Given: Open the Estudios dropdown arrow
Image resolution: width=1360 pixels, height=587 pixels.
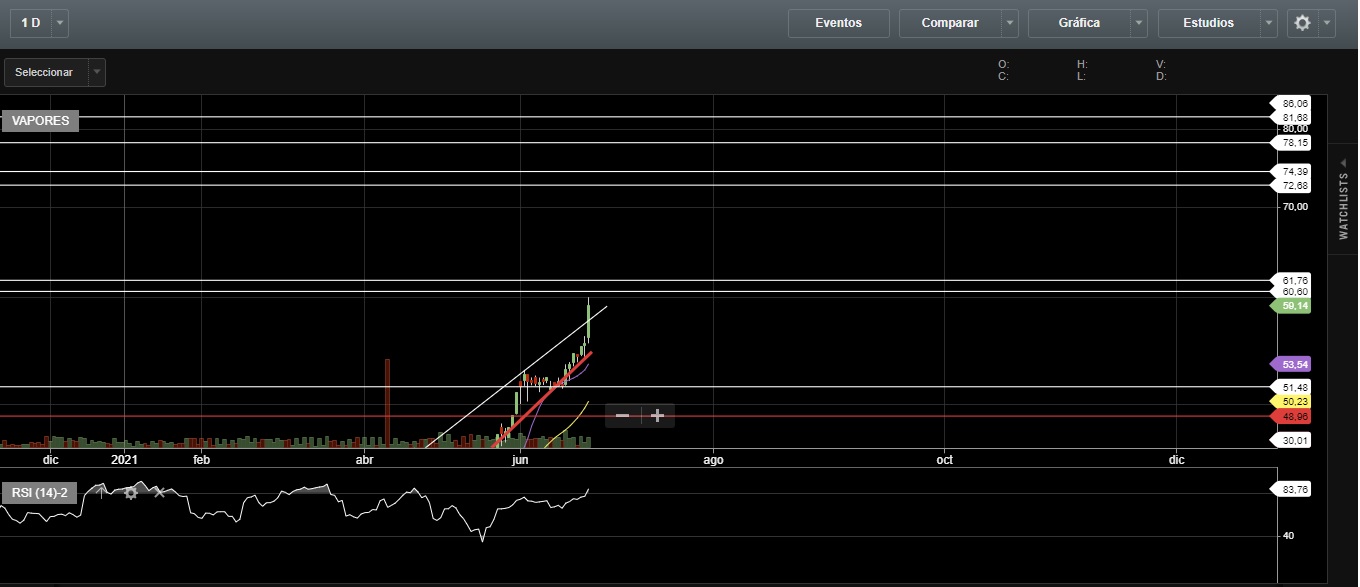Looking at the screenshot, I should tap(1269, 23).
